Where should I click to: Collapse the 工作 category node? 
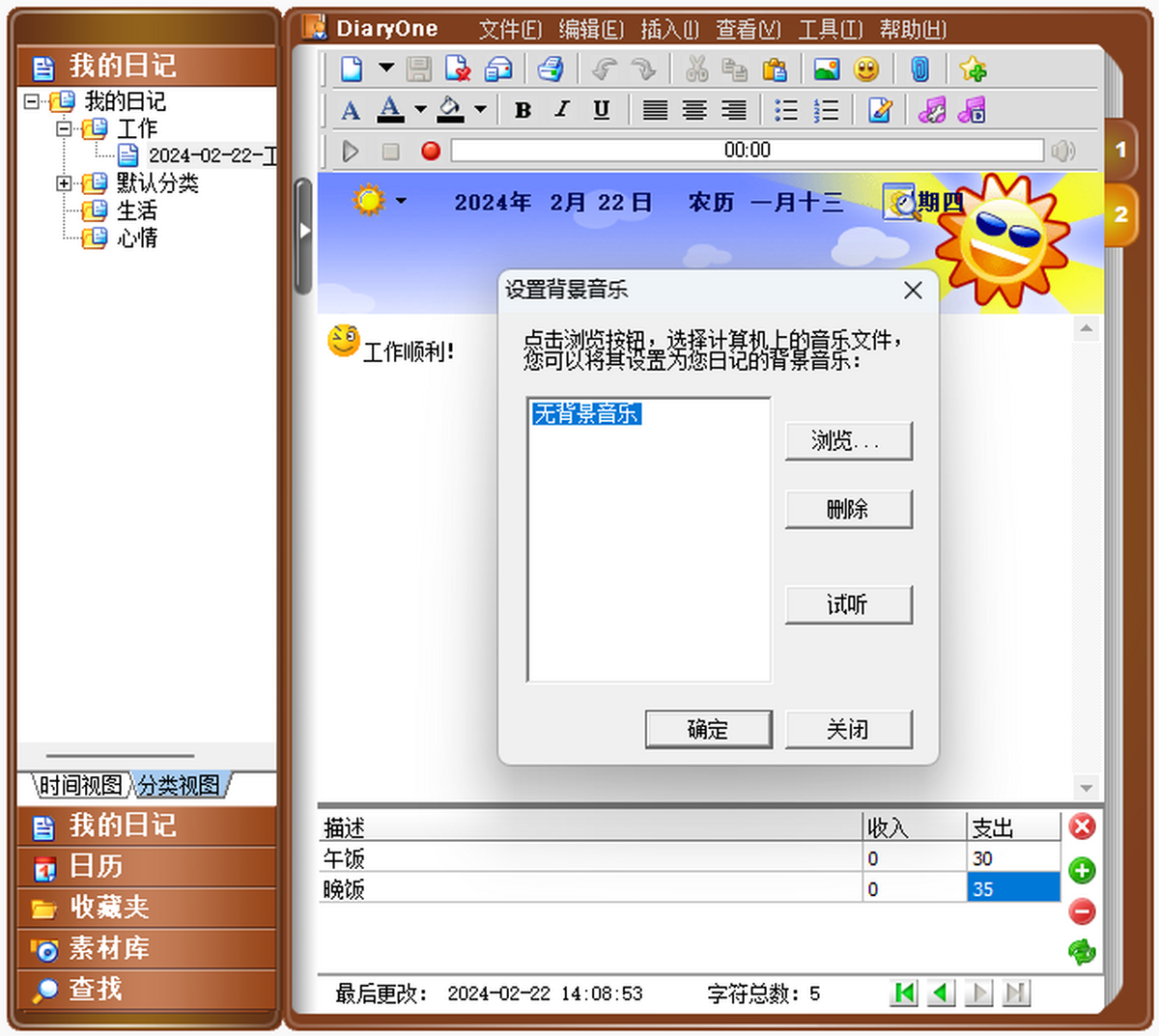coord(64,128)
